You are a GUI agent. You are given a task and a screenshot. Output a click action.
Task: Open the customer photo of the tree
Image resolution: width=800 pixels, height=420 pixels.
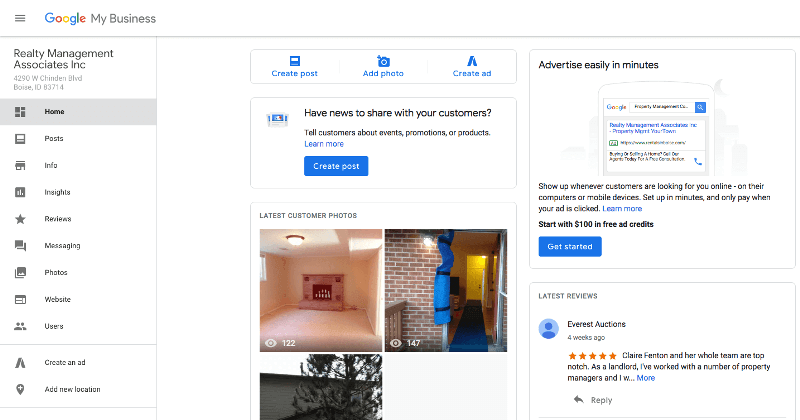321,387
